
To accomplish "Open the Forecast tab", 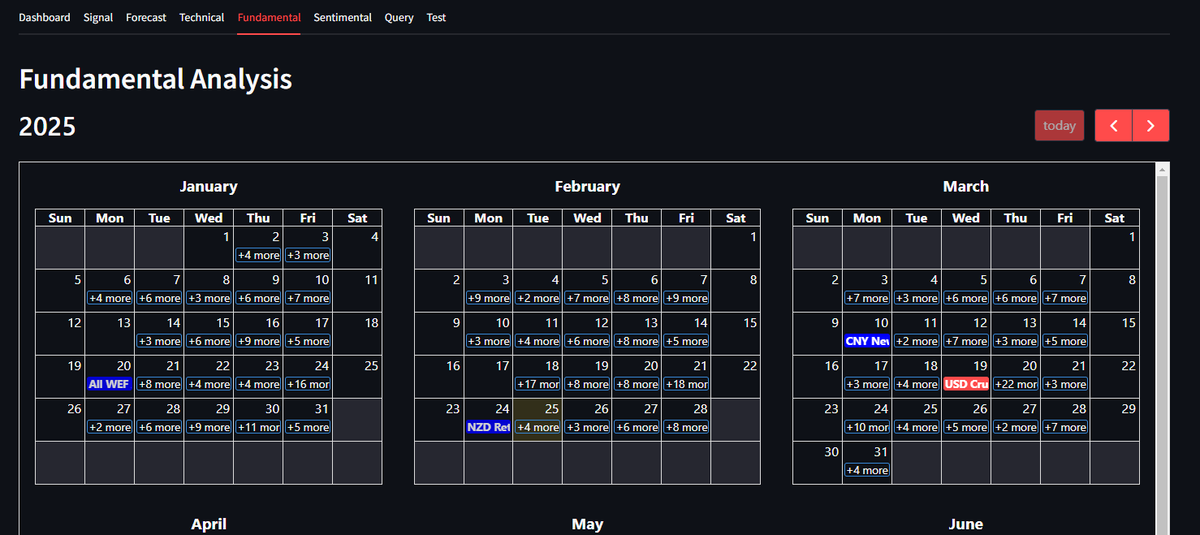I will (x=146, y=17).
